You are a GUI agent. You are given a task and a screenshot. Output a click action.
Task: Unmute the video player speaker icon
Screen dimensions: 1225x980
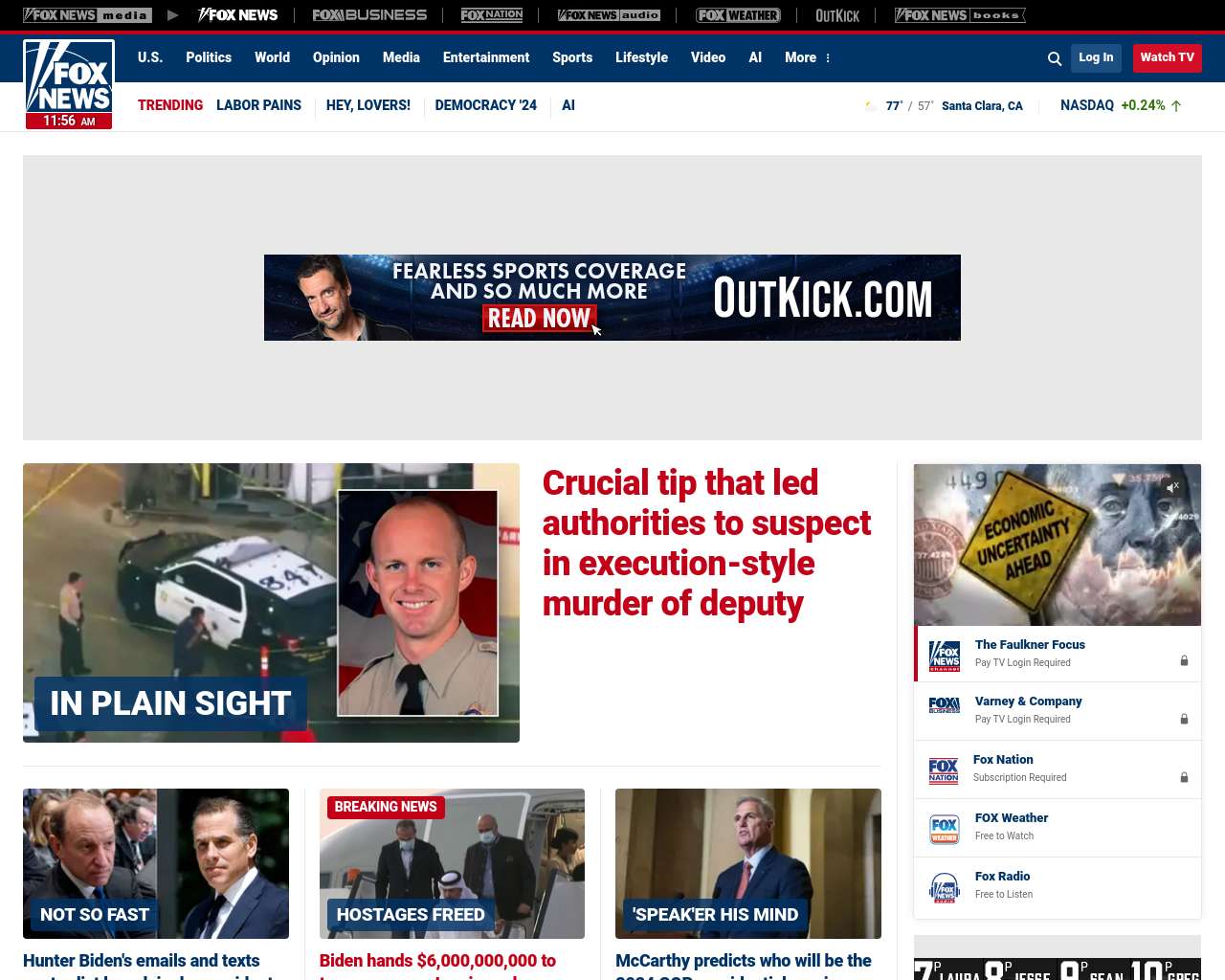[x=1172, y=487]
